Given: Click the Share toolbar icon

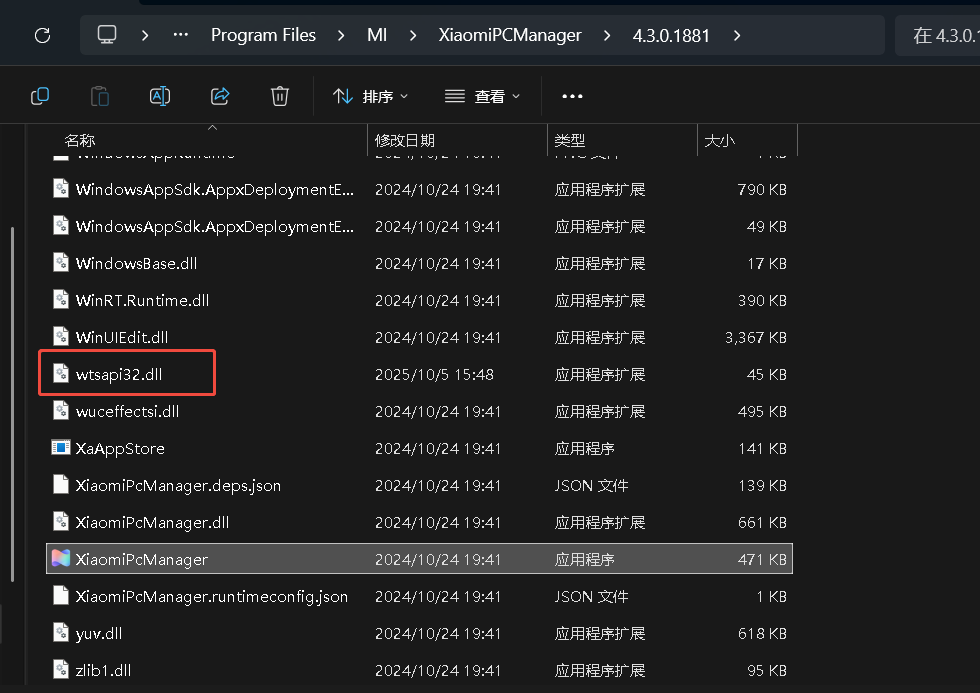Looking at the screenshot, I should [x=220, y=96].
